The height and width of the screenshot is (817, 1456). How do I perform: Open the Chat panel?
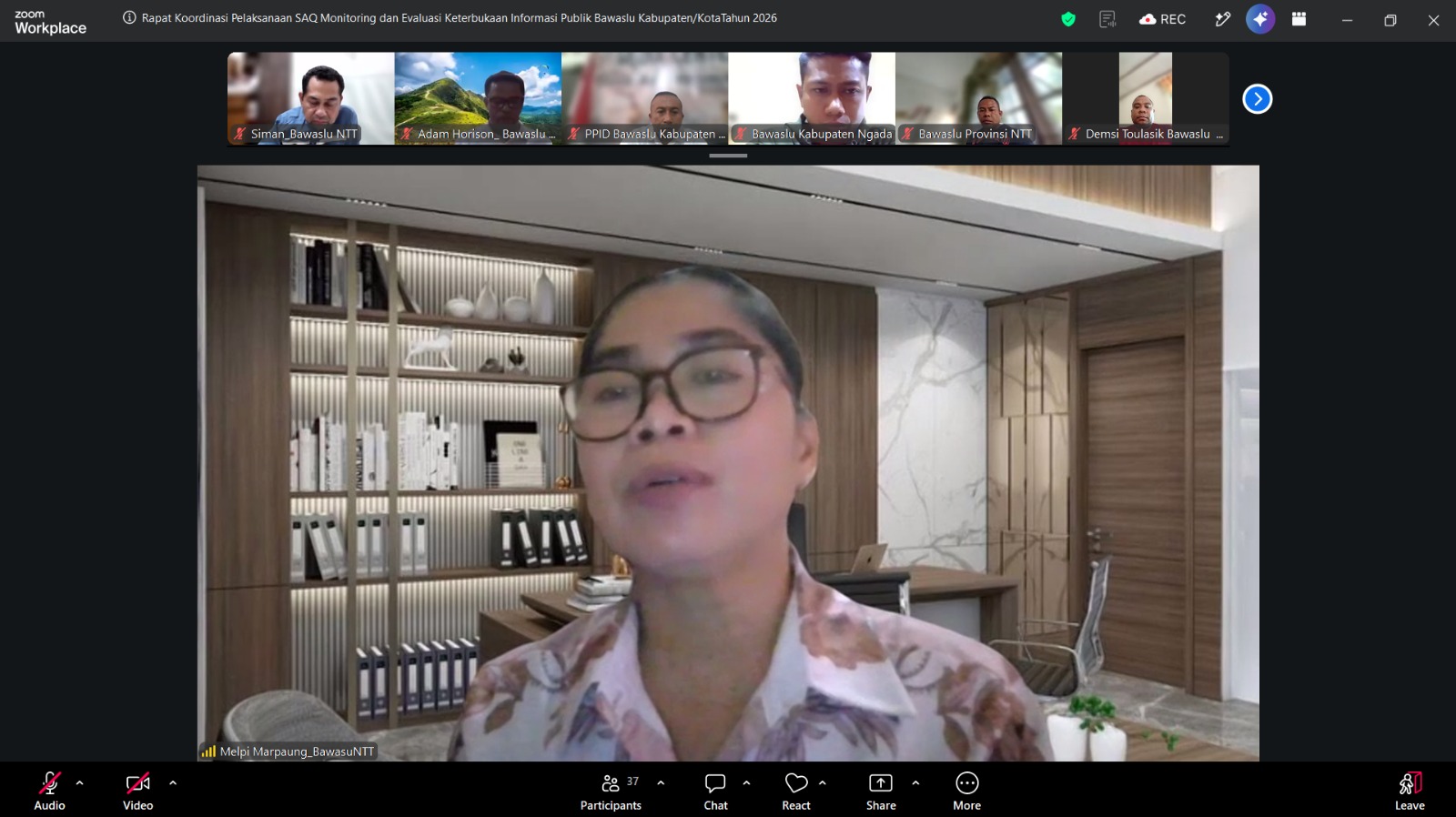pos(715,791)
